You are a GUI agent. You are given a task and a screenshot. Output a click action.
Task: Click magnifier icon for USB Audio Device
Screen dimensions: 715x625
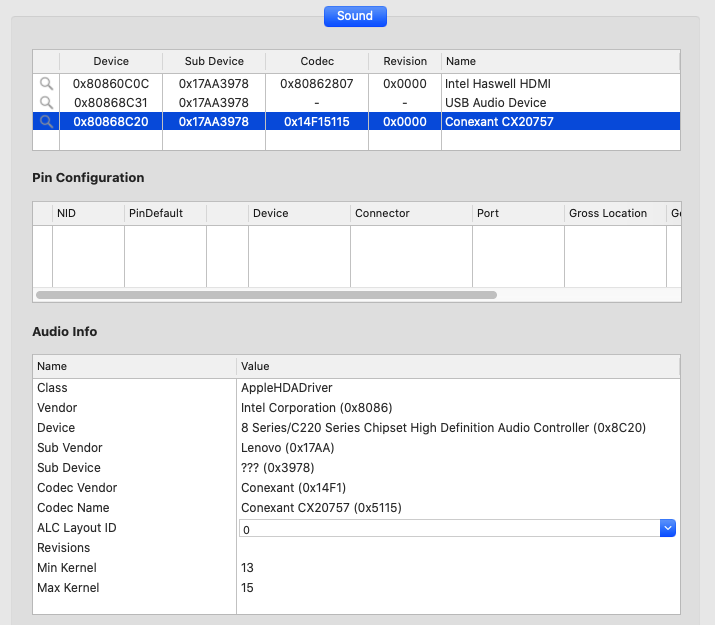click(x=46, y=103)
